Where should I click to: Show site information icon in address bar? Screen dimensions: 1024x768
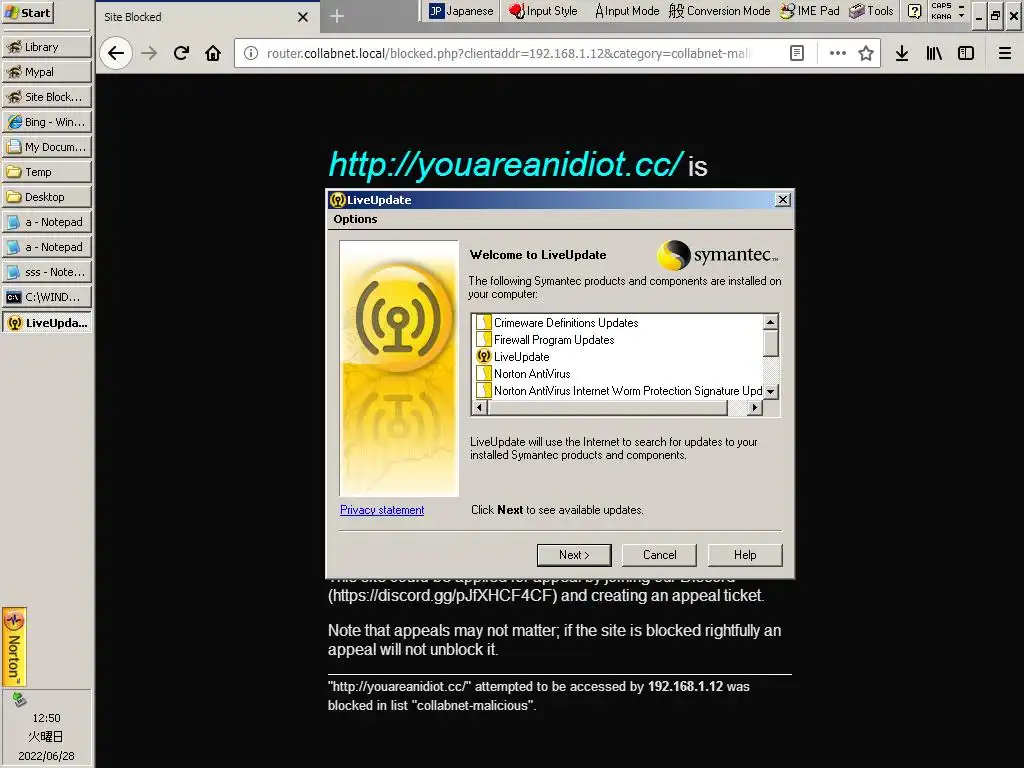[251, 54]
